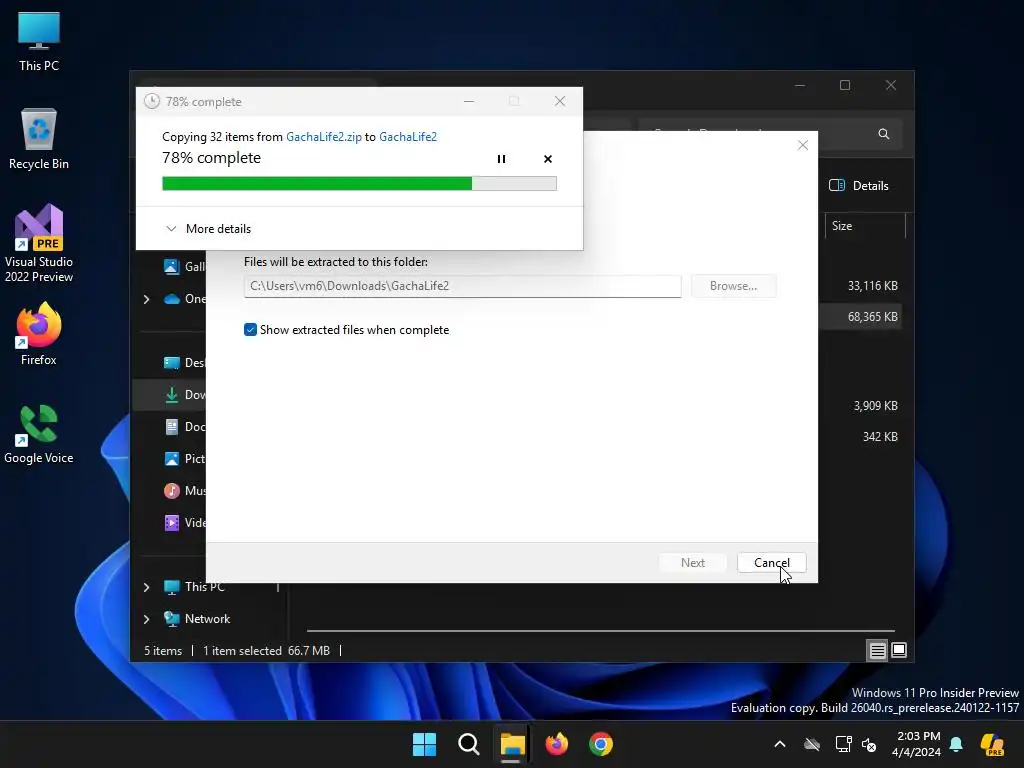The image size is (1024, 768).
Task: Click GachaLife2 destination folder link
Action: (408, 136)
